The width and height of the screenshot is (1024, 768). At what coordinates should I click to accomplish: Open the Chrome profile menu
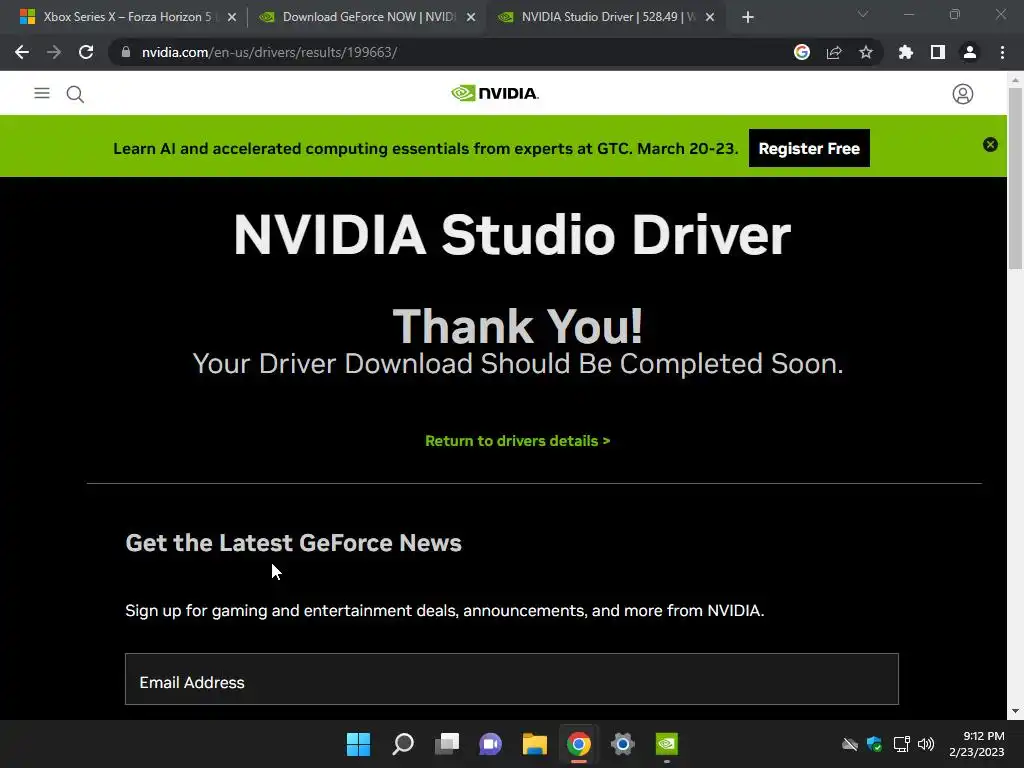[x=970, y=52]
